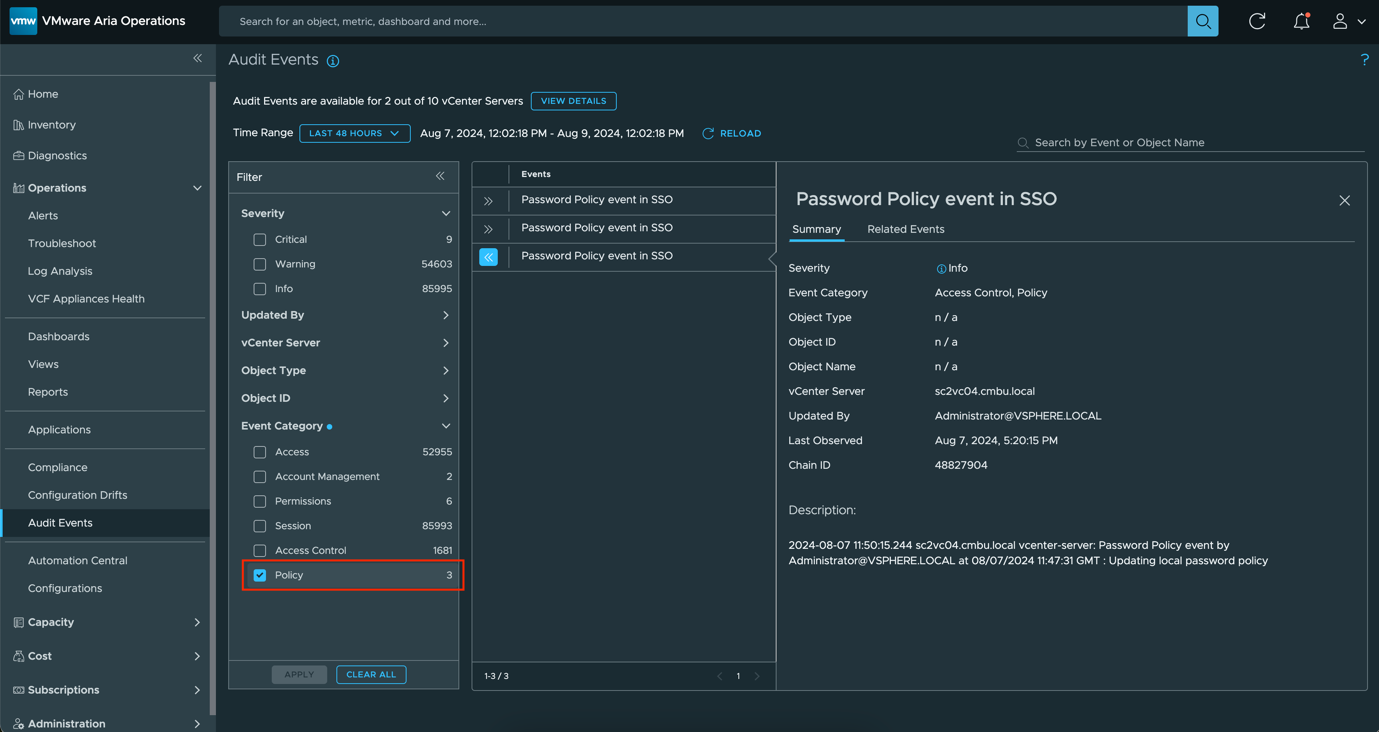The image size is (1379, 732).
Task: Collapse the Operations menu chevron
Action: pos(197,188)
